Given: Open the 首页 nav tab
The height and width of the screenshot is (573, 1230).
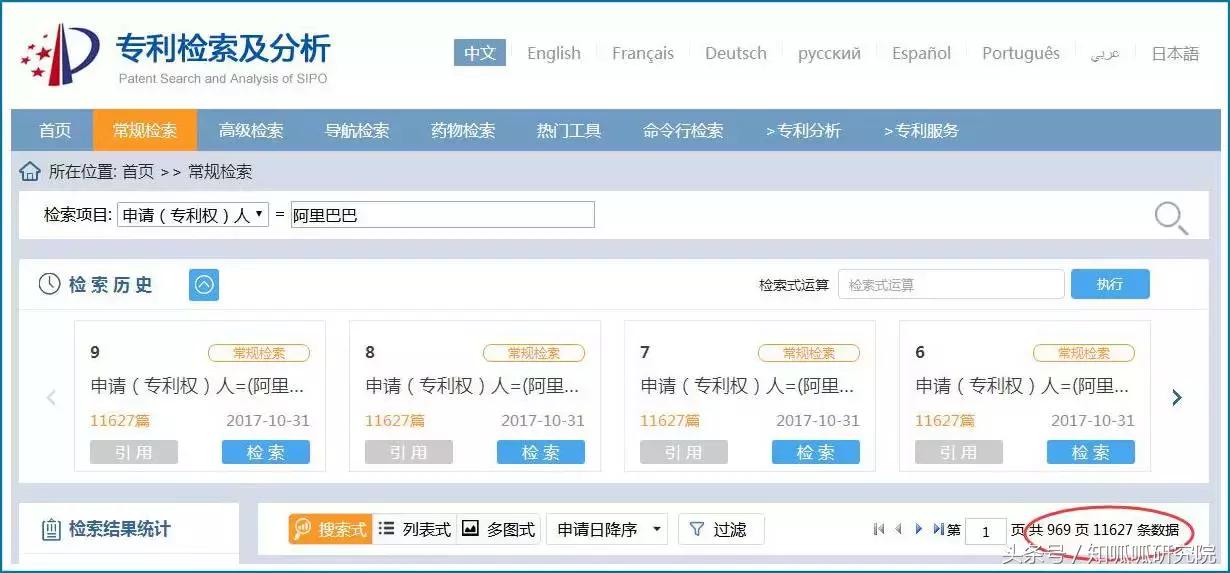Looking at the screenshot, I should click(55, 130).
